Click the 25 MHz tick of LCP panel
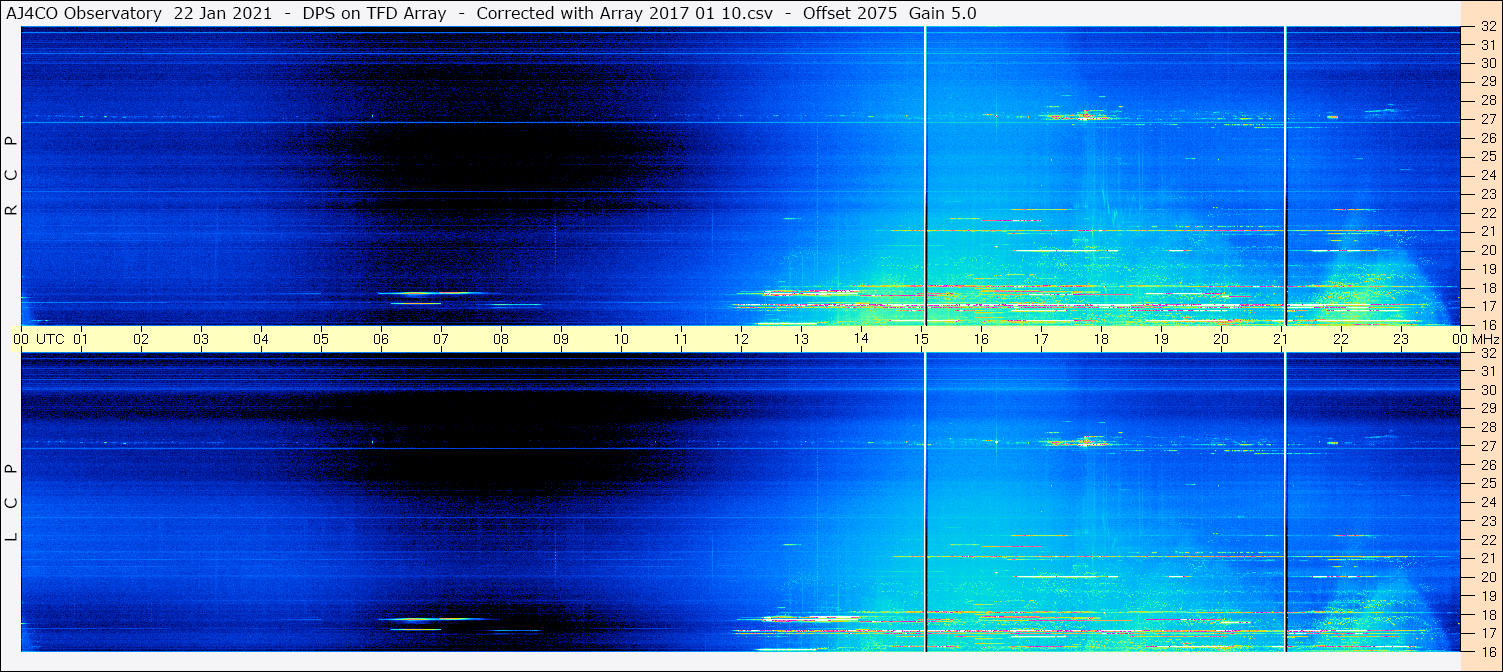The height and width of the screenshot is (672, 1503). 1487,484
